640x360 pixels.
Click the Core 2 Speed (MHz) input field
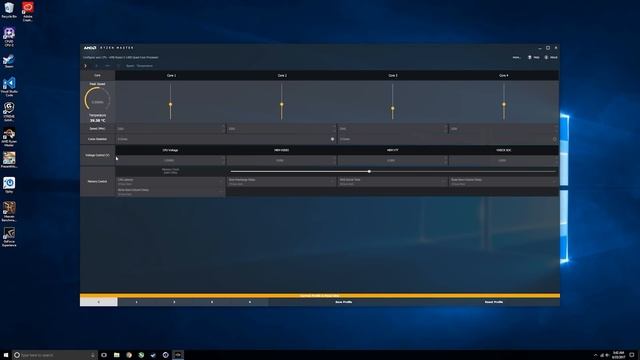pyautogui.click(x=282, y=129)
